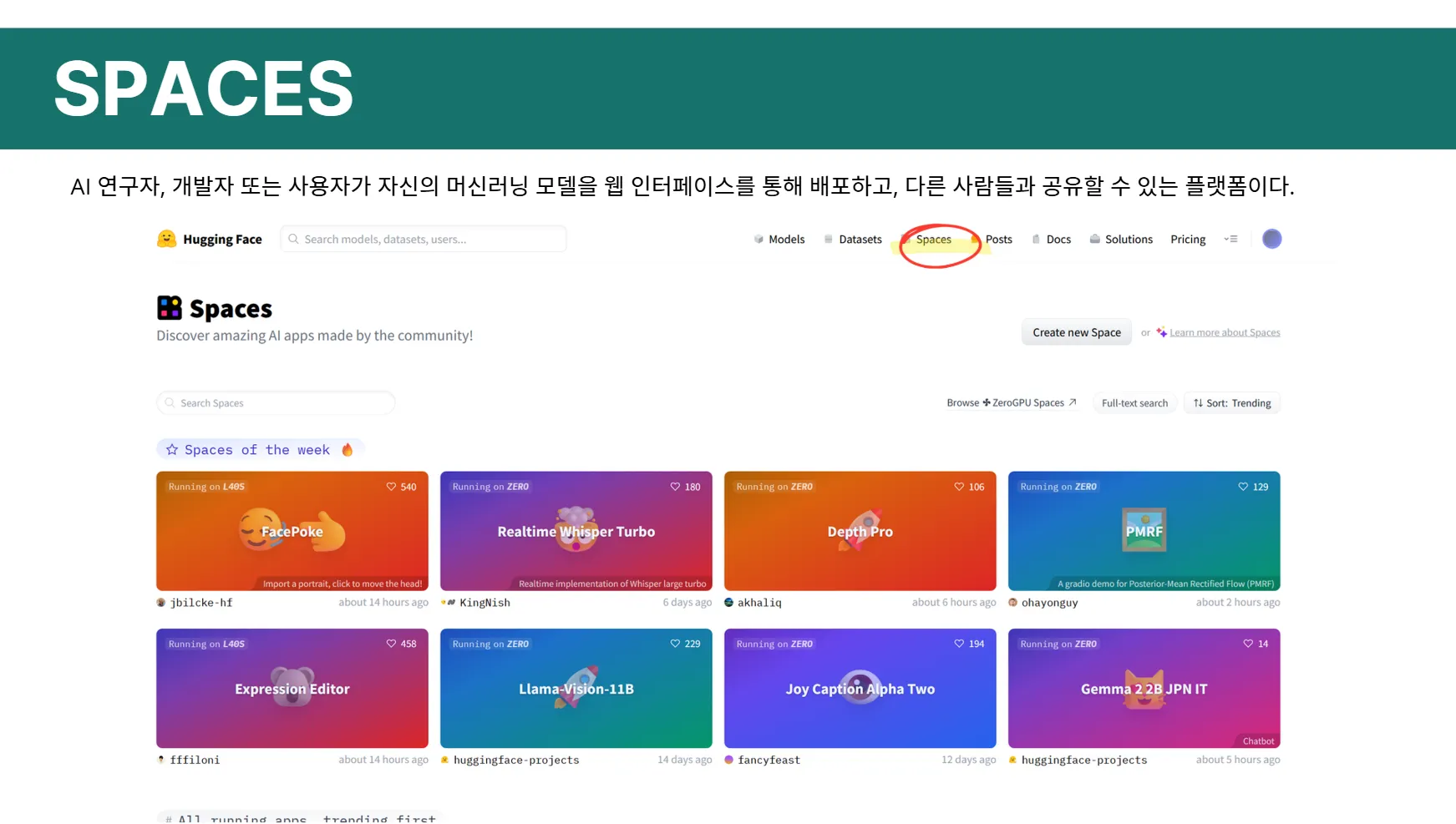Click the heart icon with 129 likes
The width and height of the screenshot is (1456, 824).
[1243, 487]
